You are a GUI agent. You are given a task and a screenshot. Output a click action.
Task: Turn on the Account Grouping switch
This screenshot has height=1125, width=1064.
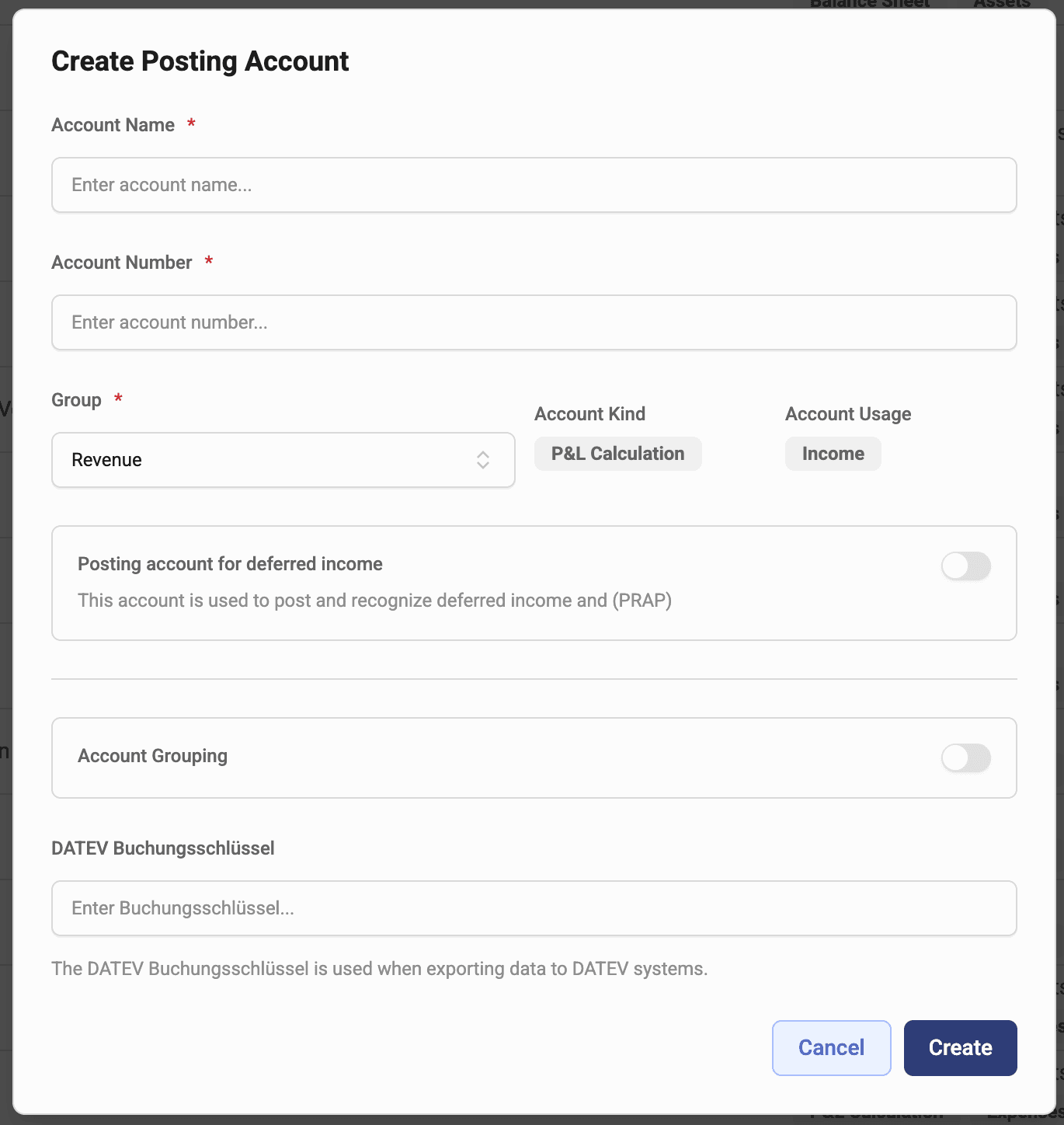pyautogui.click(x=965, y=758)
